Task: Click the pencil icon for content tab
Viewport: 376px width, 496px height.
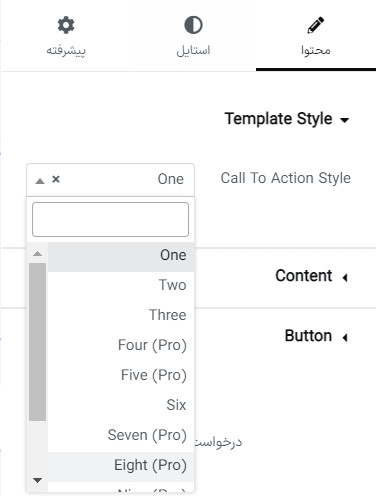Action: pos(315,25)
